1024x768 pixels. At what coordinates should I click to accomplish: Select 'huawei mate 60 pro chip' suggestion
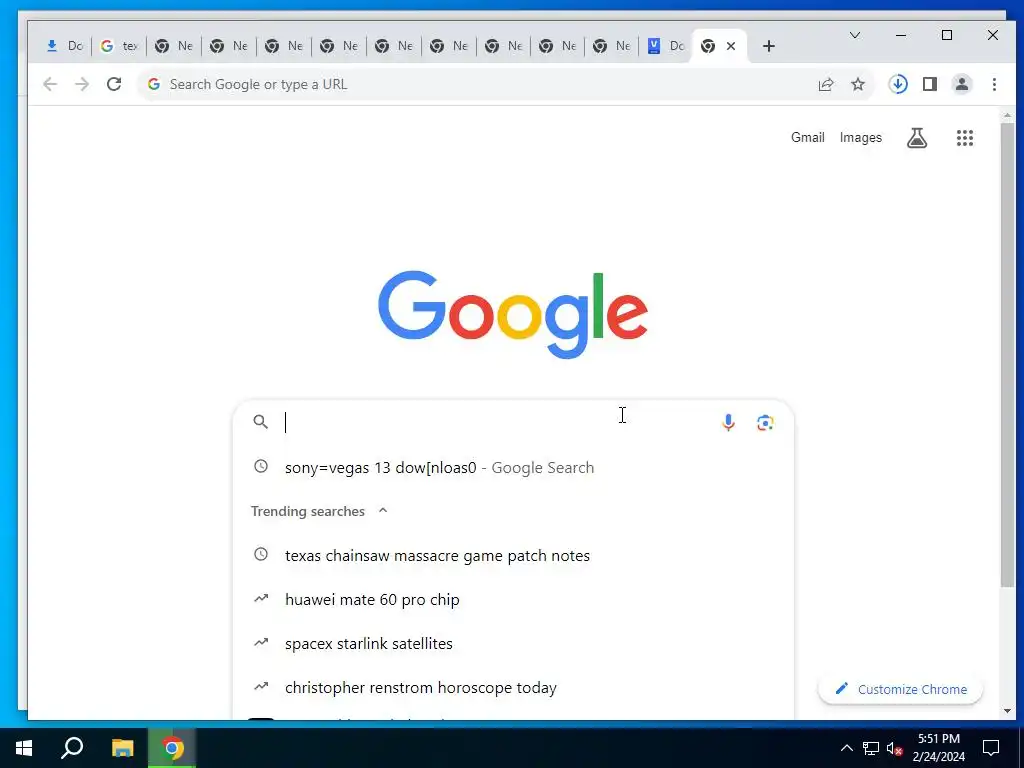click(x=513, y=600)
